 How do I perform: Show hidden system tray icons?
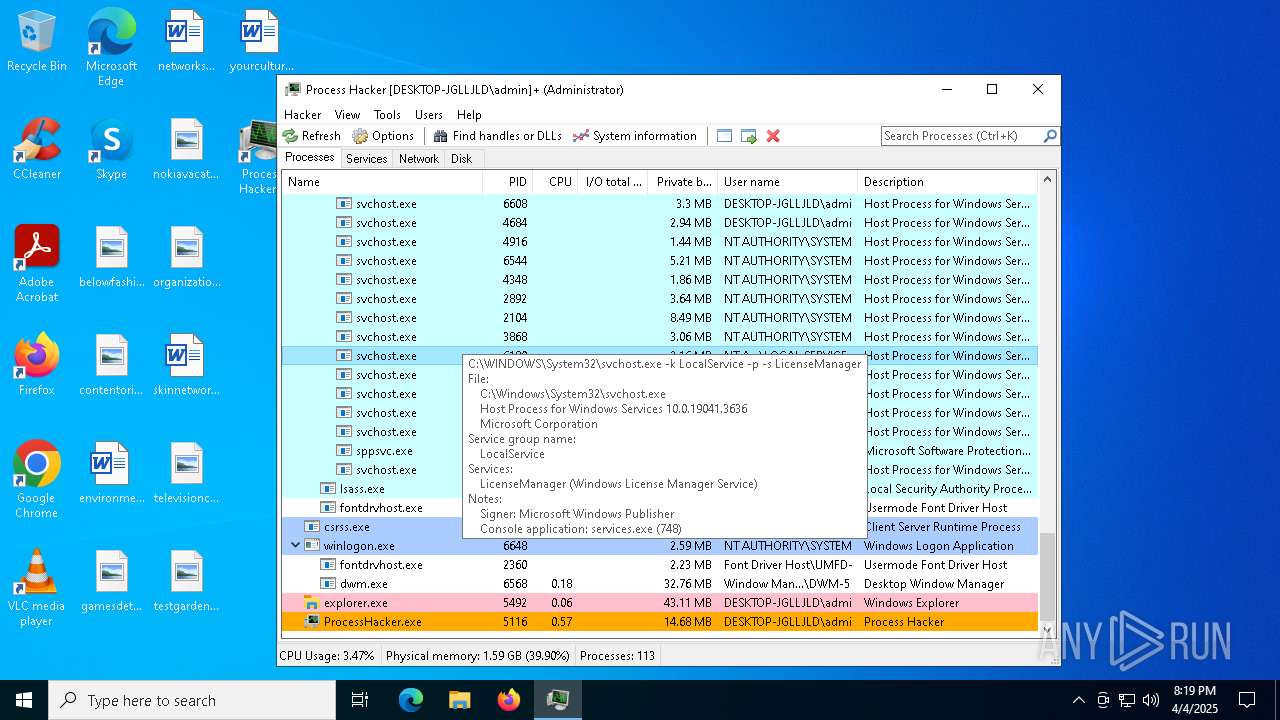point(1078,700)
